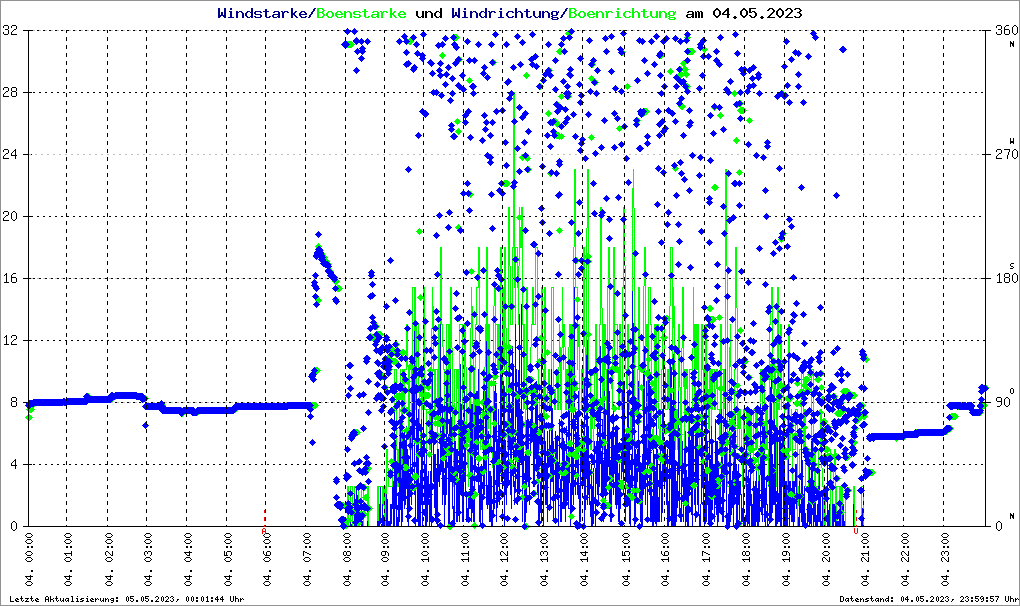The width and height of the screenshot is (1020, 606).
Task: Click right axis value 270
Action: [1006, 154]
